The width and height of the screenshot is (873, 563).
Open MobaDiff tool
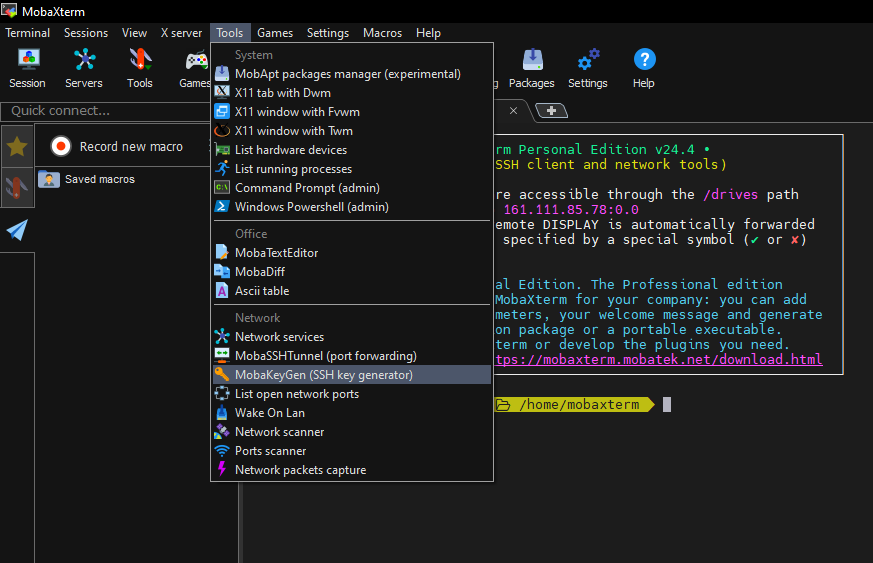(352, 272)
